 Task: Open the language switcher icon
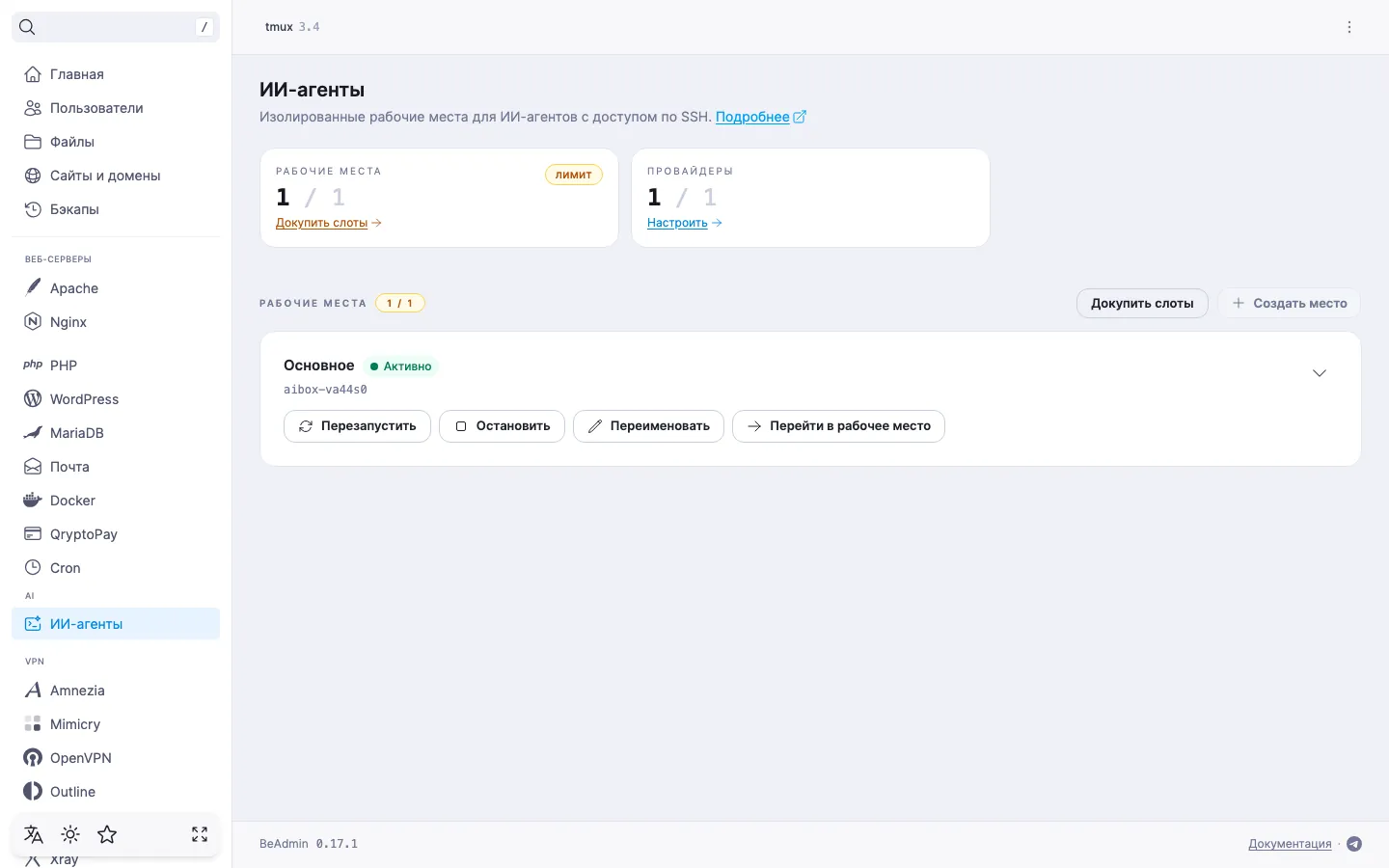point(34,834)
